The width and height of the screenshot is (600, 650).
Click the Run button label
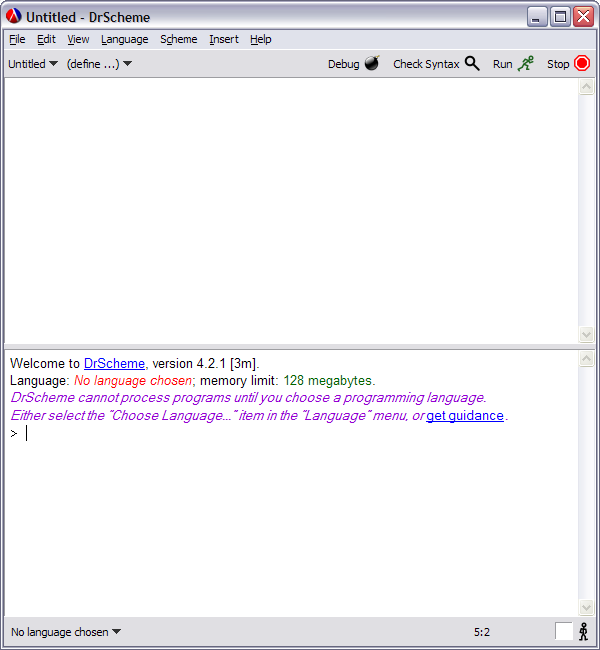click(x=503, y=64)
